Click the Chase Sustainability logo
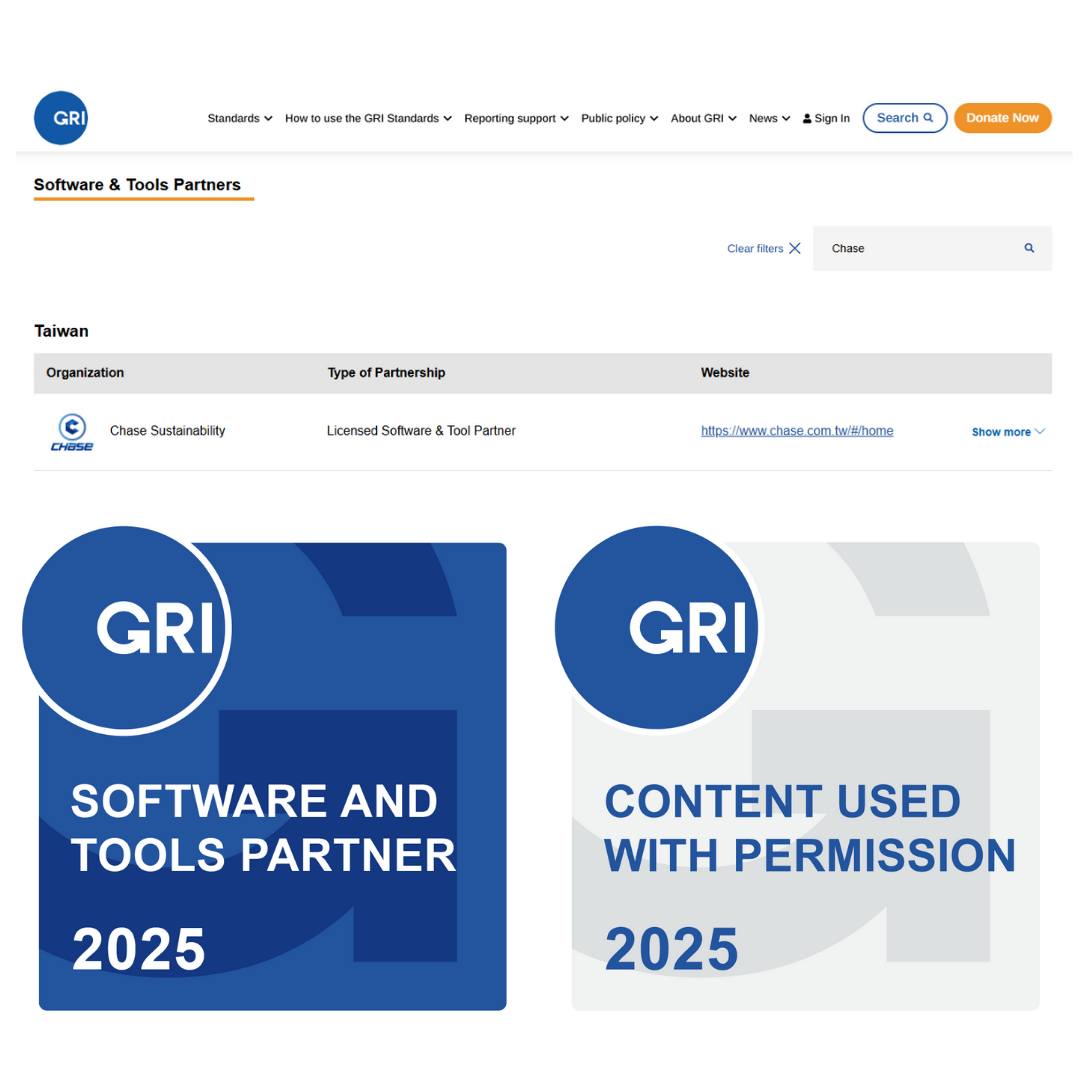Viewport: 1080px width, 1080px height. coord(72,432)
